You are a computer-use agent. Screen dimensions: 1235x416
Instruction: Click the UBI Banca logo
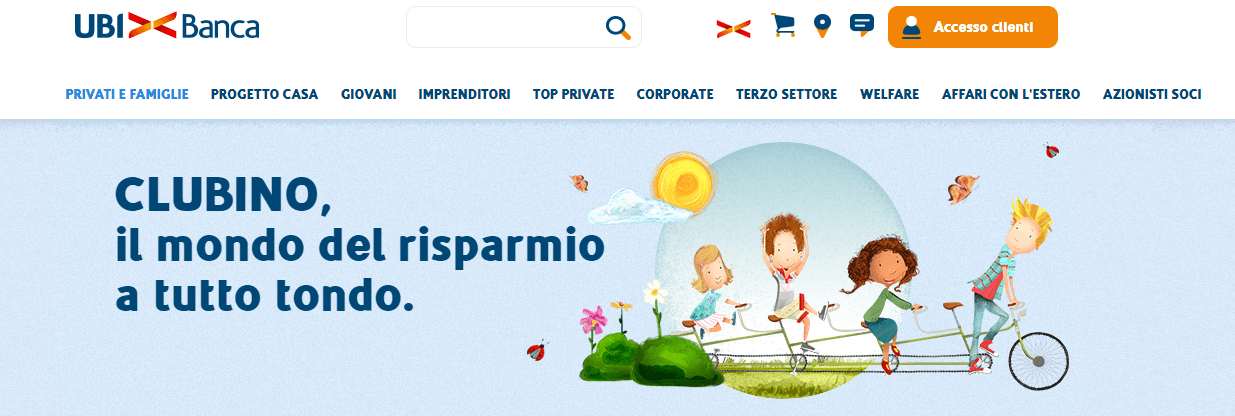pyautogui.click(x=167, y=25)
